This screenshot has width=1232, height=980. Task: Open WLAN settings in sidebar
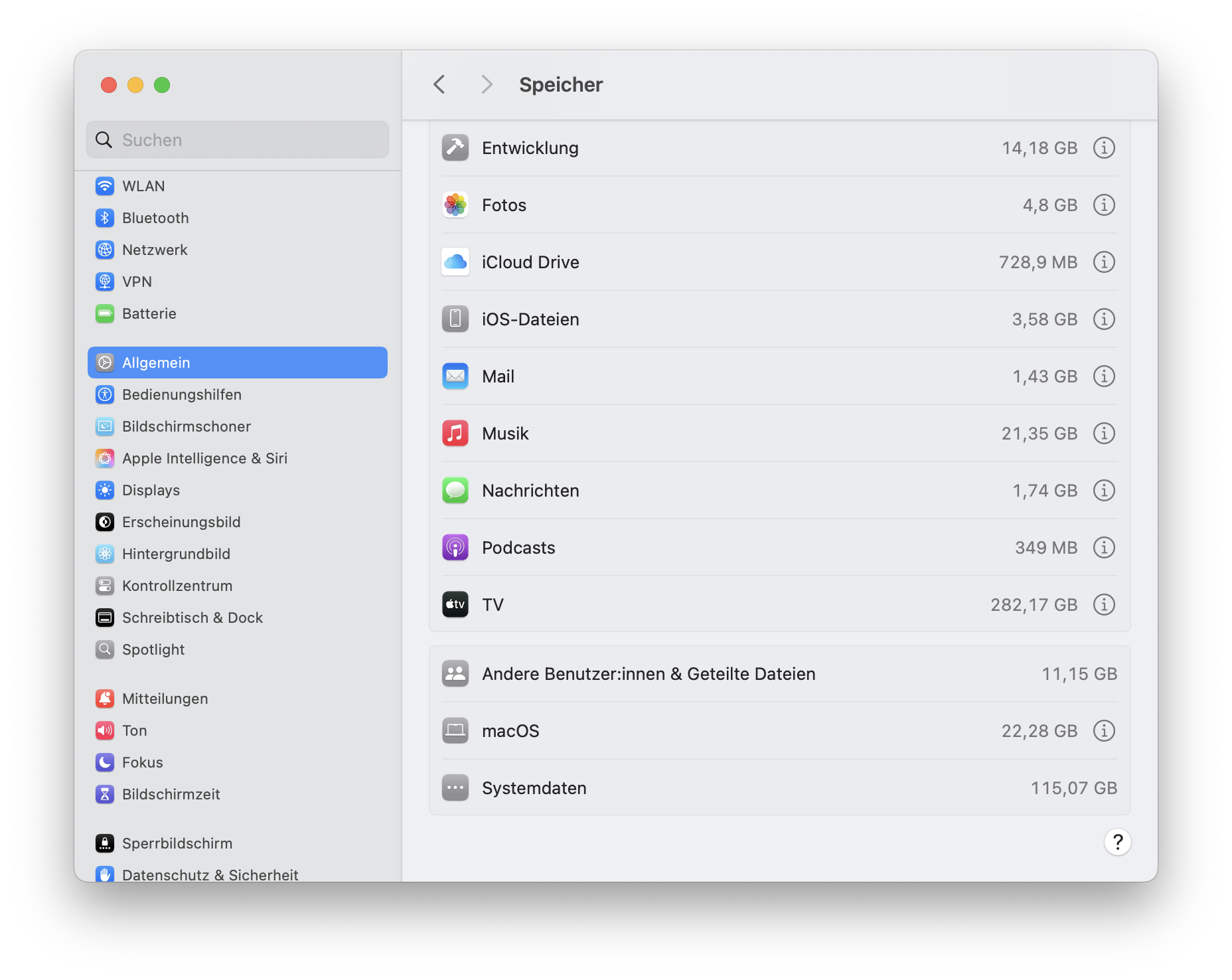[238, 186]
